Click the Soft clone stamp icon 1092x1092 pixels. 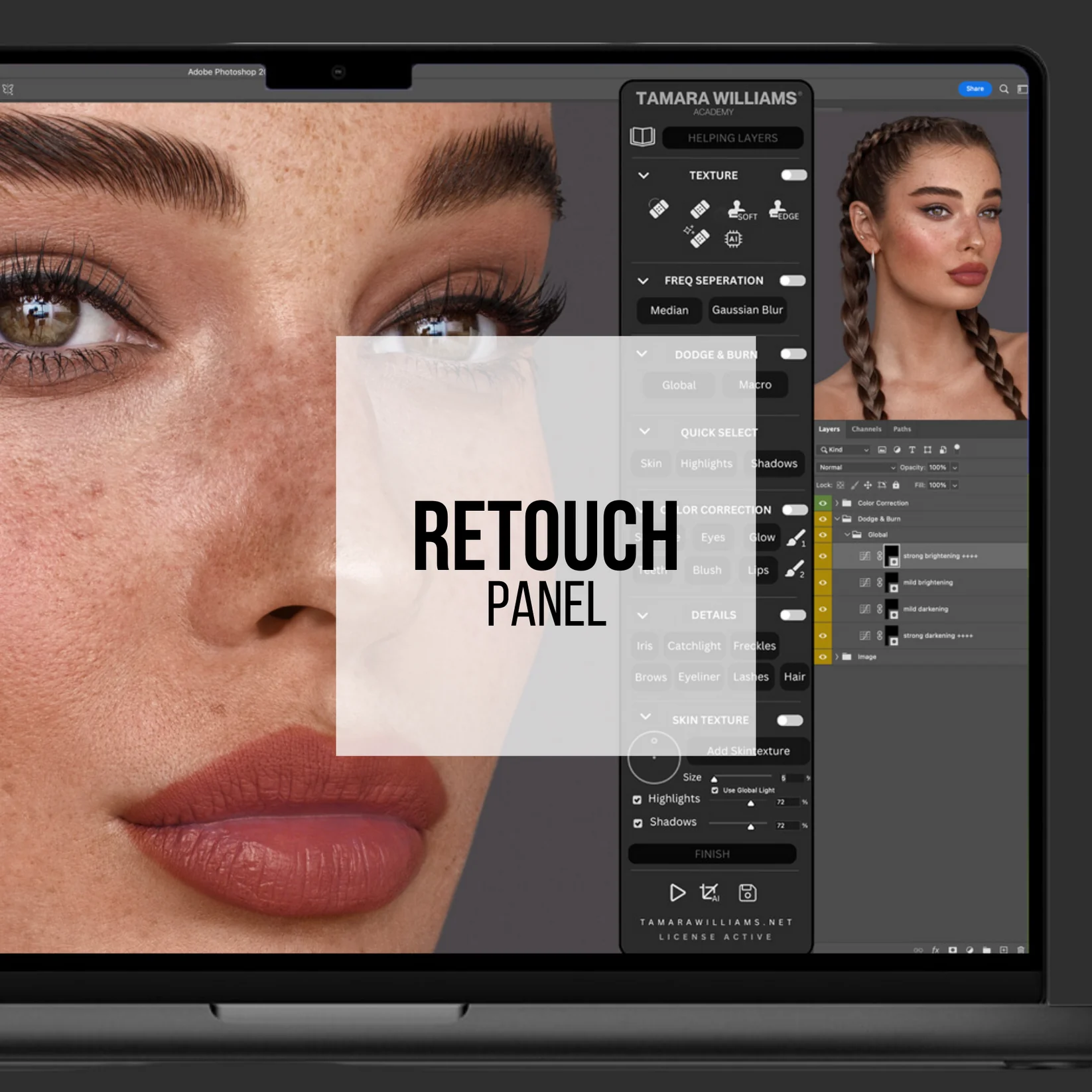pos(739,208)
